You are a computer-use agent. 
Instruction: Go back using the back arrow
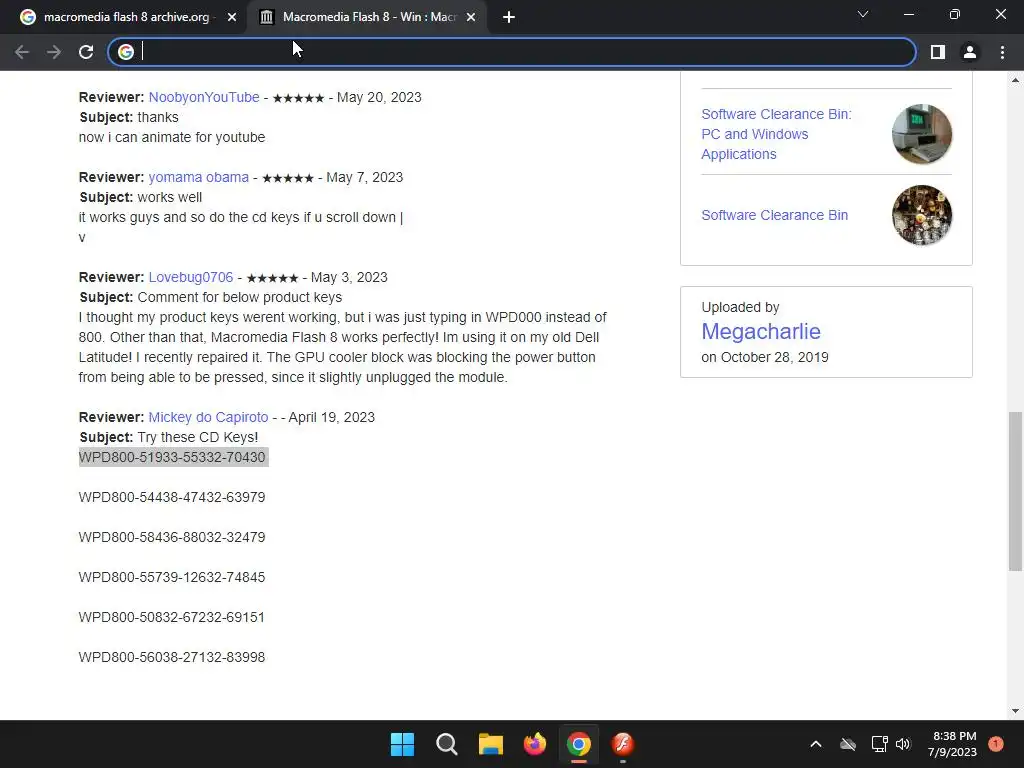(x=22, y=52)
